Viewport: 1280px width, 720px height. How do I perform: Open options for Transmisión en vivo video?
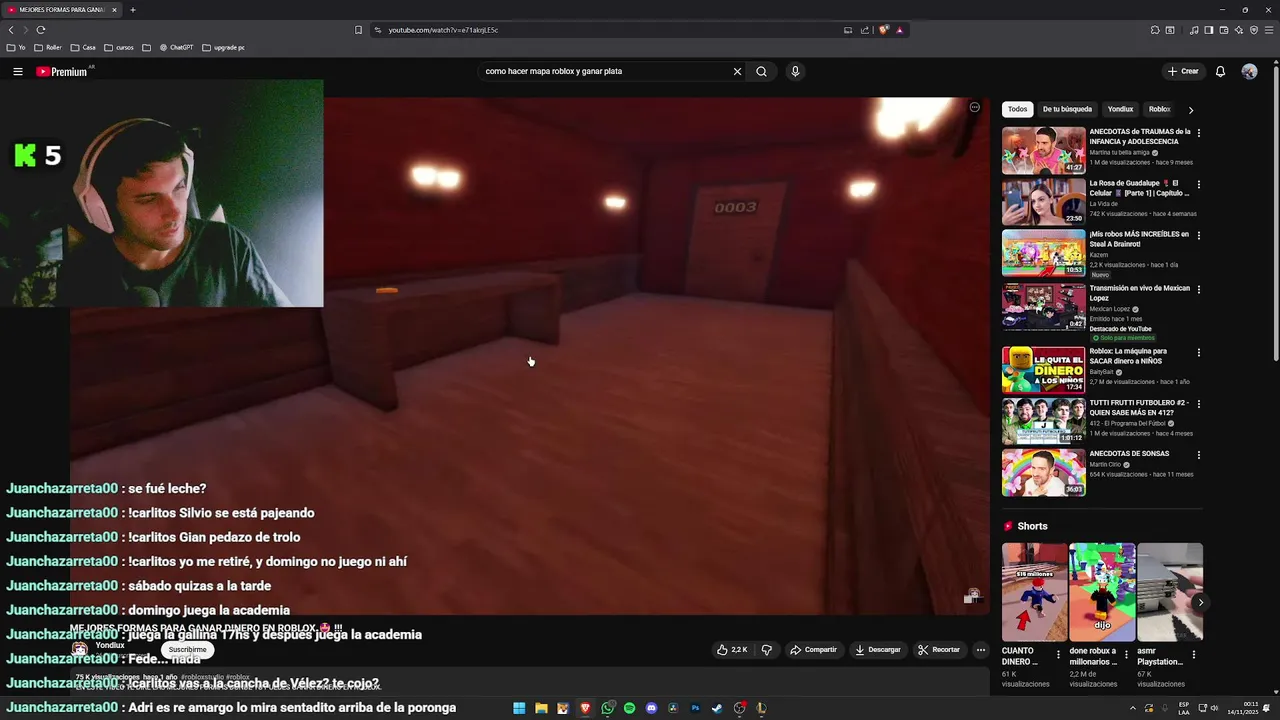[x=1198, y=290]
